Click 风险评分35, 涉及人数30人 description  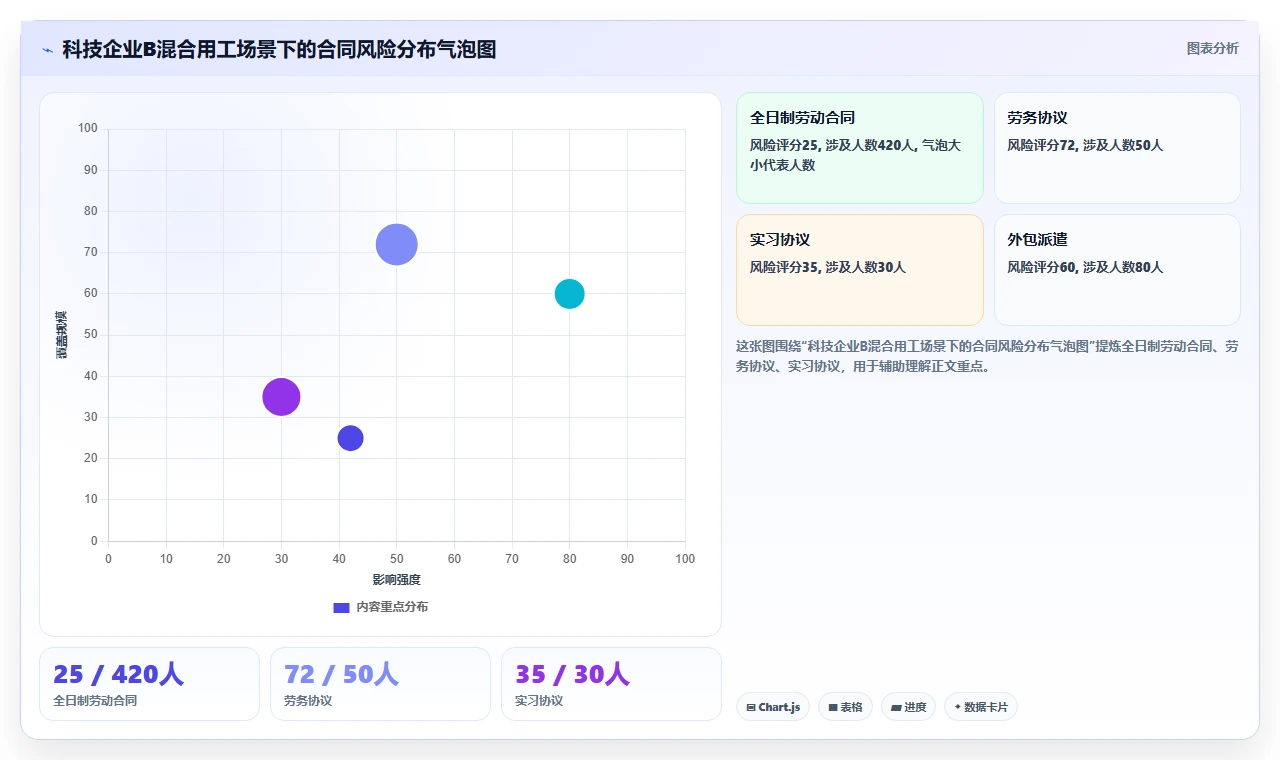[x=828, y=267]
